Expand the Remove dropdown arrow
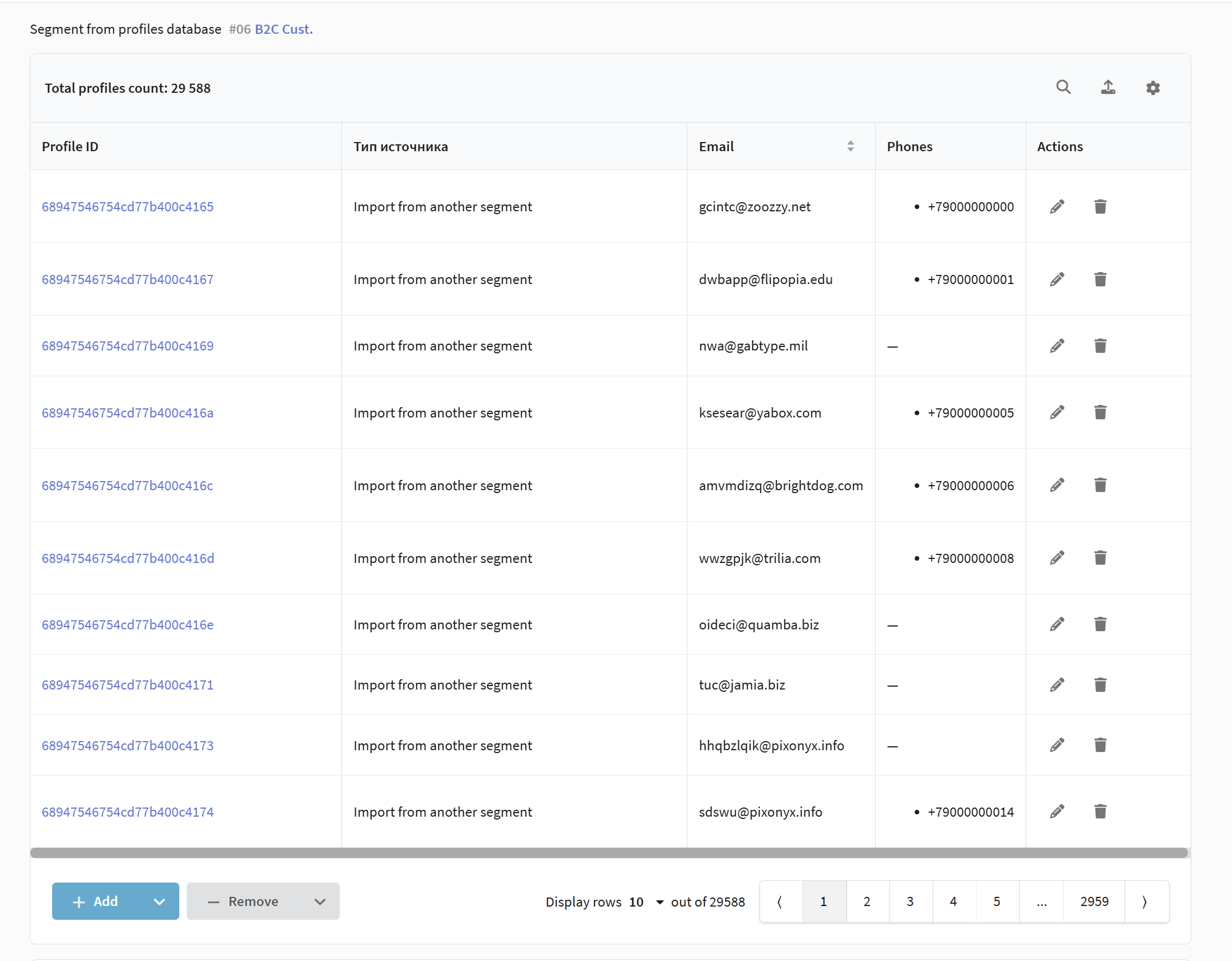 [x=320, y=901]
